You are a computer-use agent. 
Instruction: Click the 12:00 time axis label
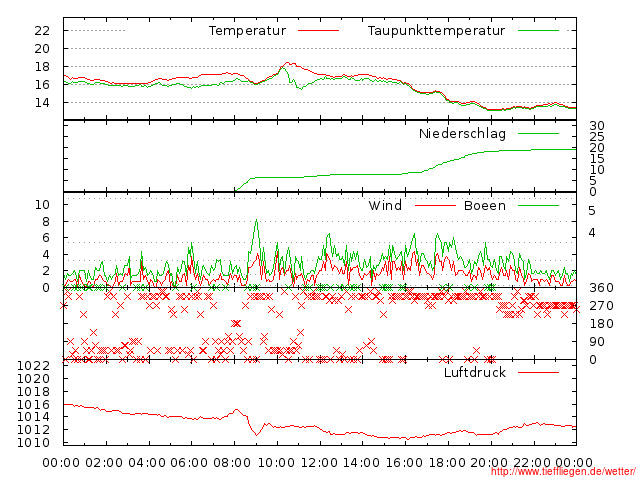coord(319,463)
